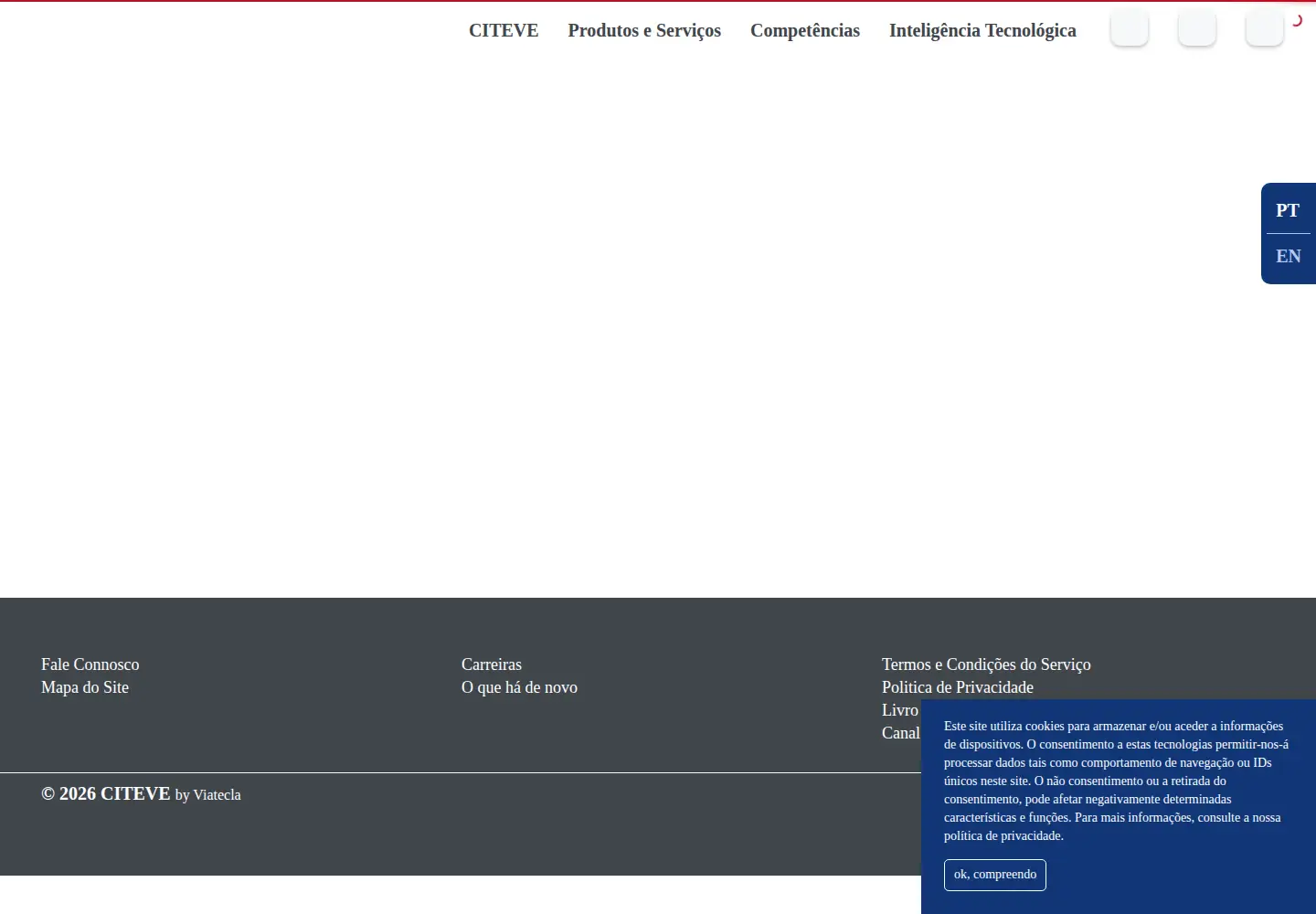This screenshot has width=1316, height=914.
Task: Open the Inteligência Tecnológica menu
Action: click(x=982, y=30)
